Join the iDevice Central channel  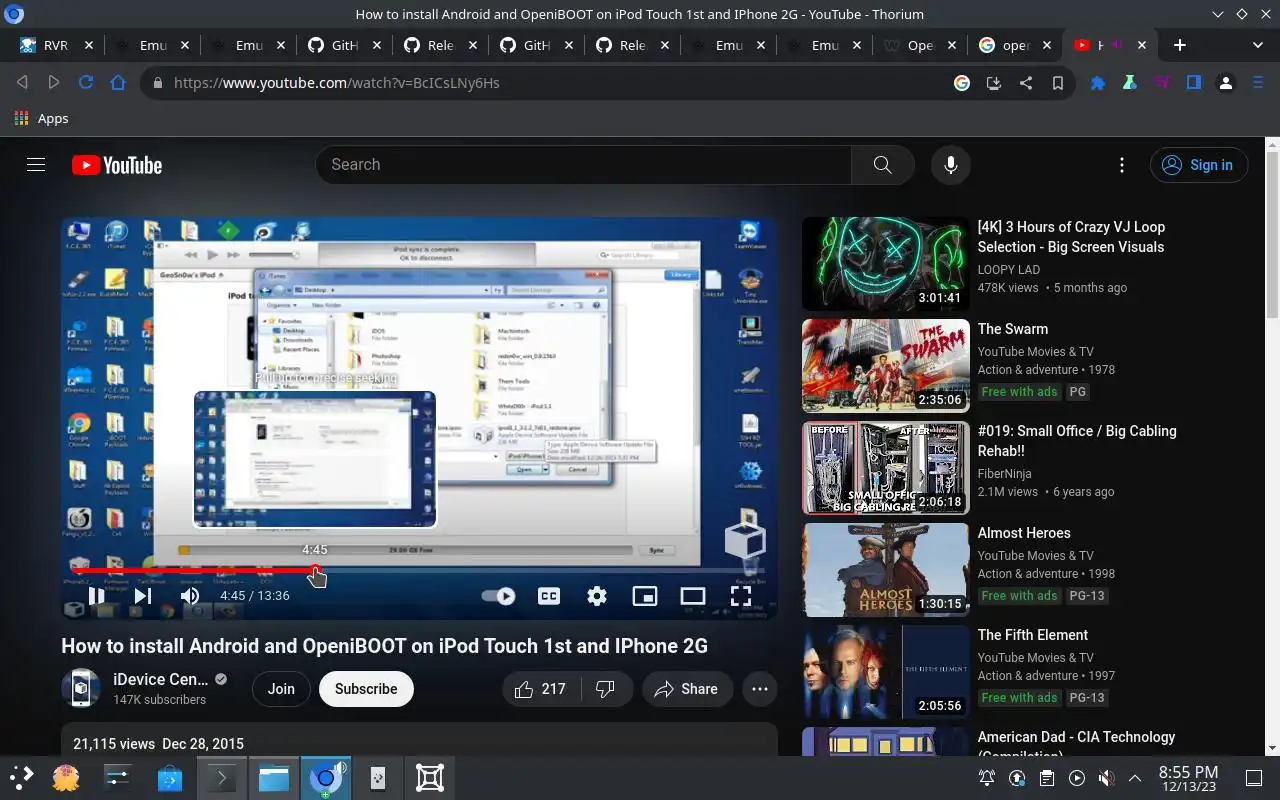[x=281, y=689]
